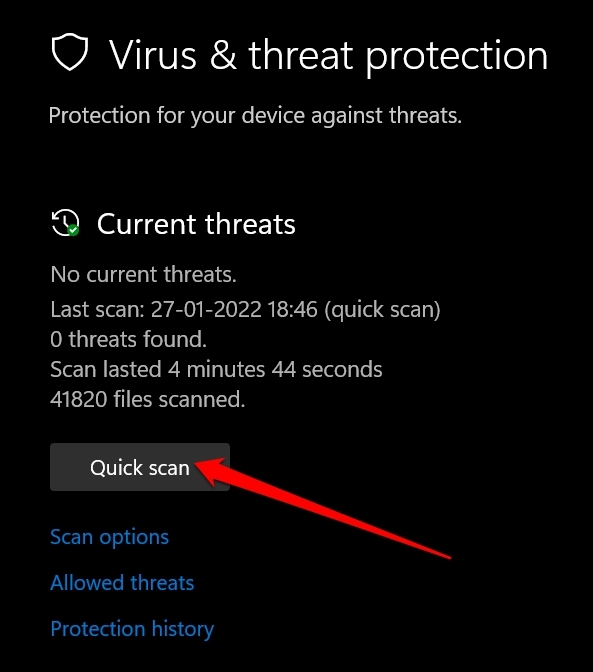Click the Current threats clock history icon

[65, 222]
